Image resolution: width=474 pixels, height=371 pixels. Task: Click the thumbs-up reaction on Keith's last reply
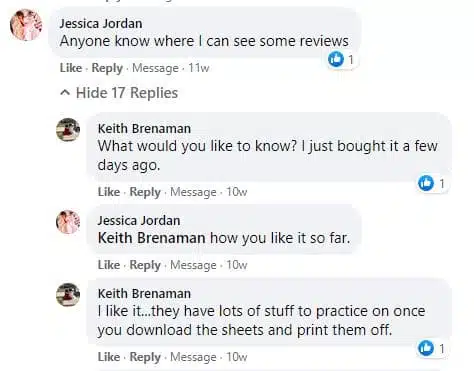coord(426,348)
